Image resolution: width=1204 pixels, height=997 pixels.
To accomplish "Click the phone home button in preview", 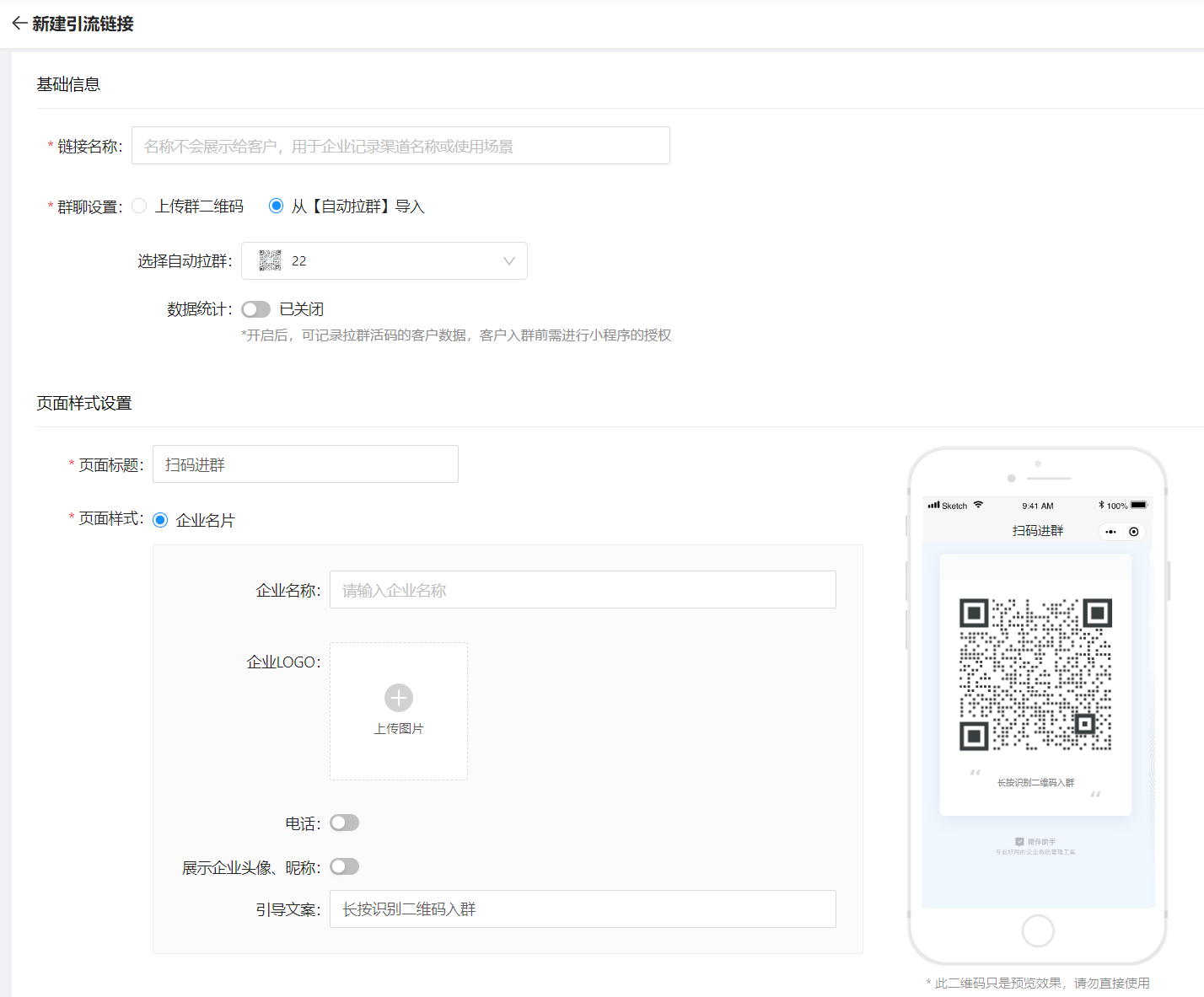I will click(x=1038, y=931).
